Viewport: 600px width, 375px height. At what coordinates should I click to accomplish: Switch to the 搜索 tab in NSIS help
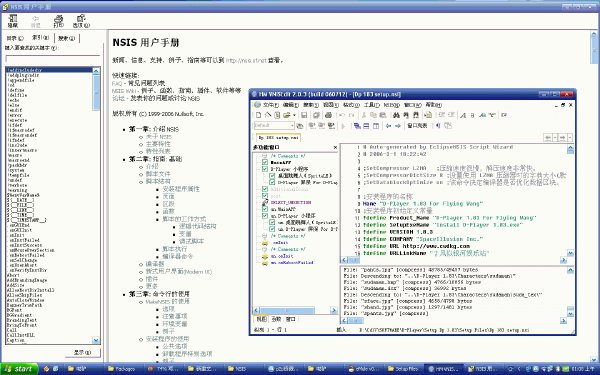click(x=67, y=38)
